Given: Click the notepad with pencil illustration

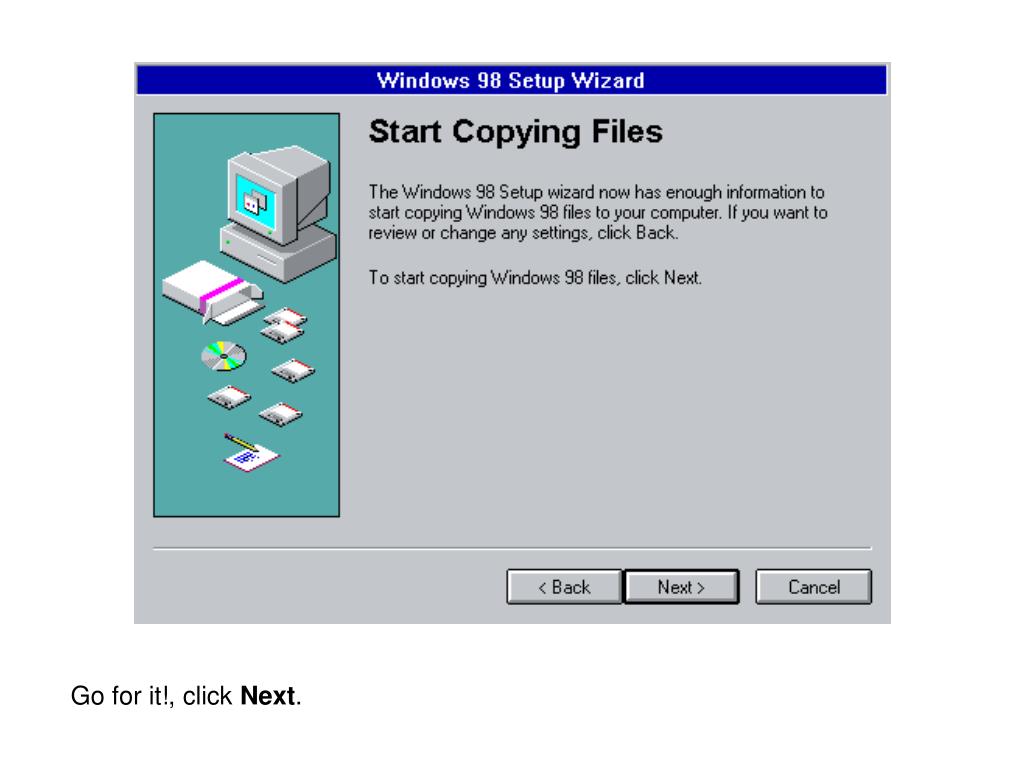Looking at the screenshot, I should (x=251, y=452).
